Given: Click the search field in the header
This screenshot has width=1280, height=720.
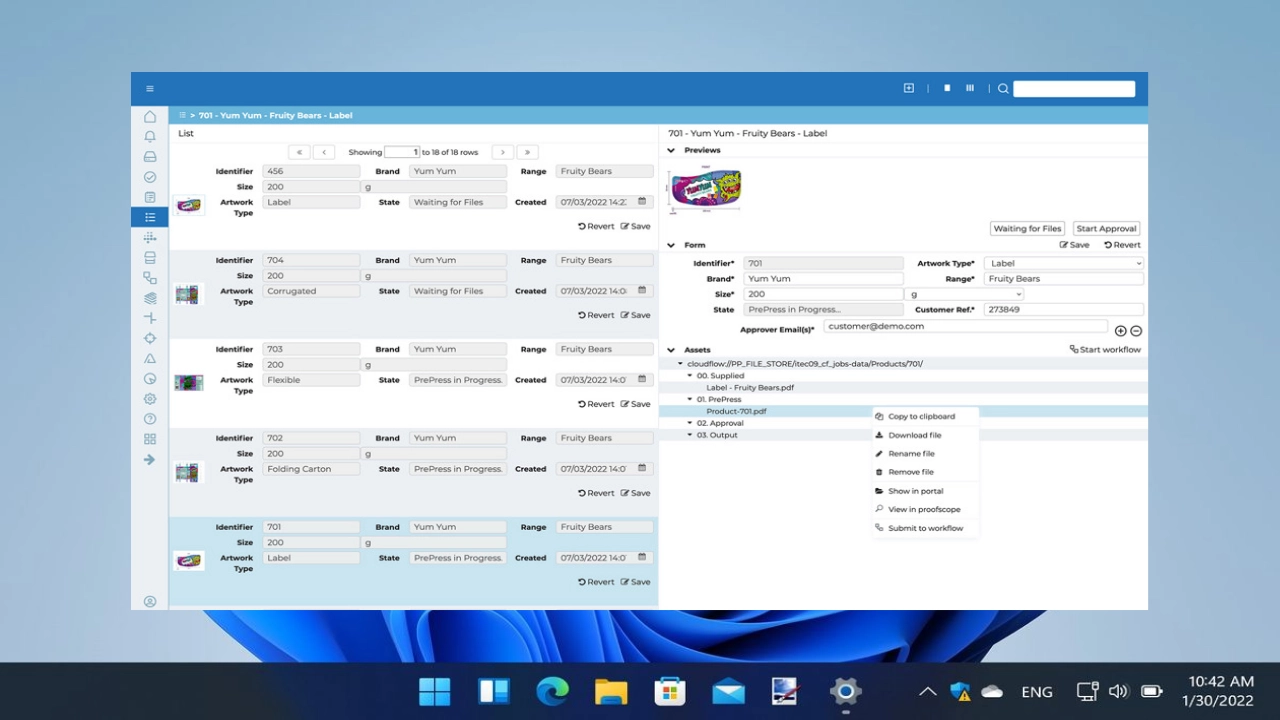Looking at the screenshot, I should 1074,89.
